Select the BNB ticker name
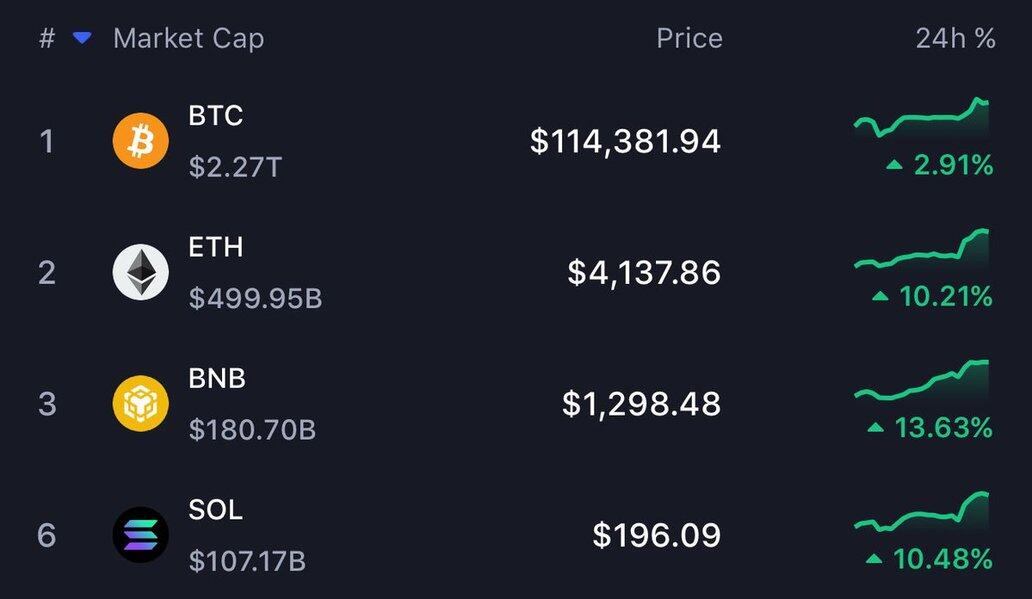 [217, 378]
